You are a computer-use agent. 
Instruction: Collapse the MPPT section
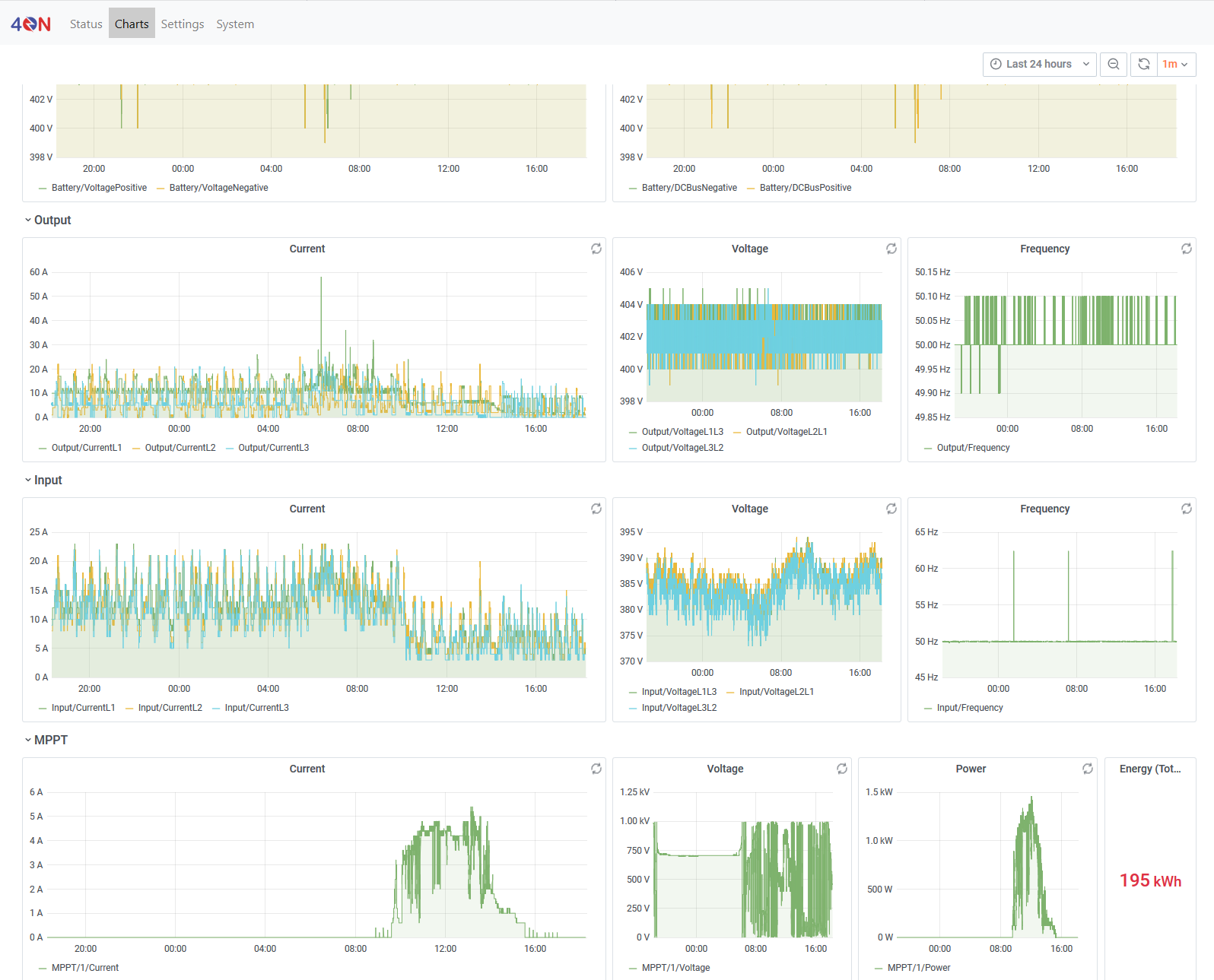click(46, 740)
